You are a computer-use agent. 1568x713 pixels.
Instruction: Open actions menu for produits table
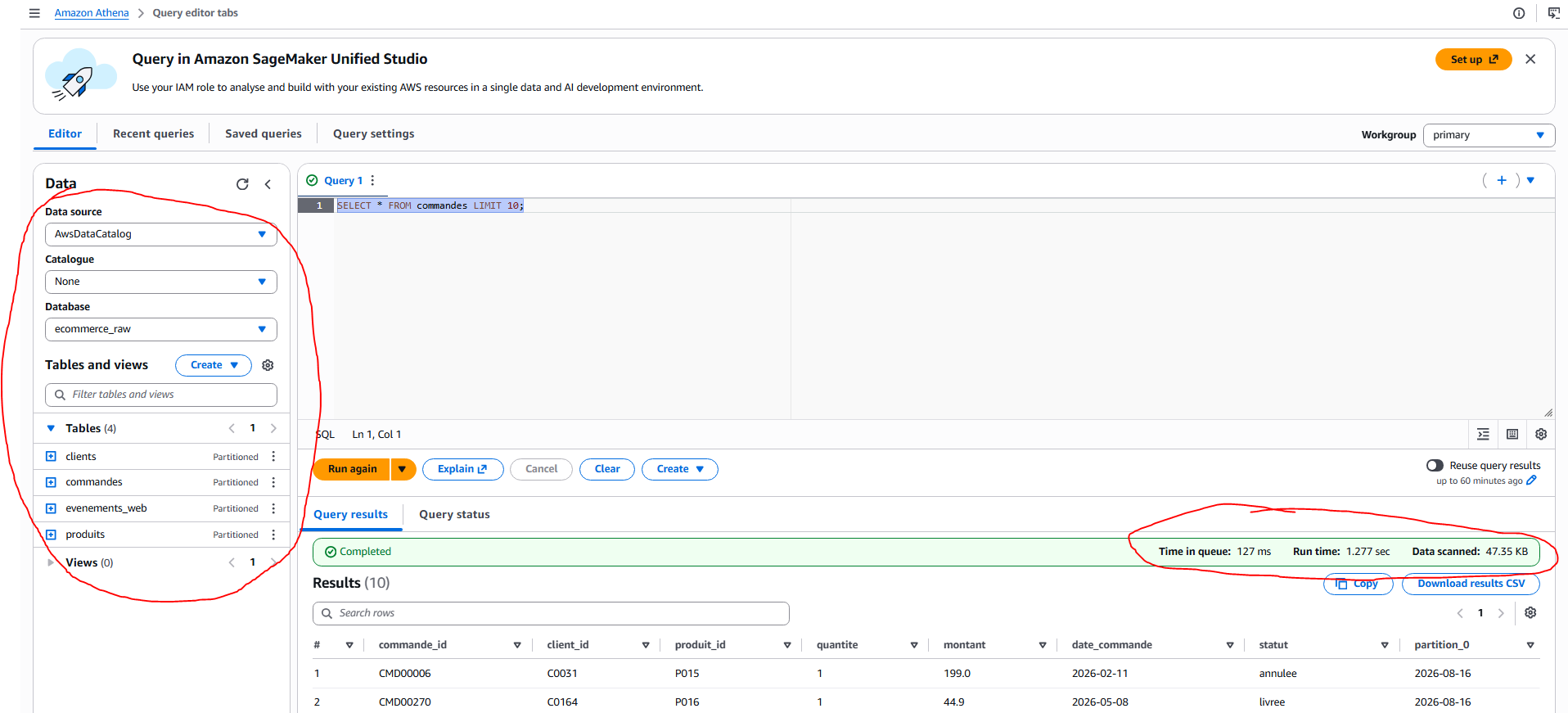tap(273, 535)
